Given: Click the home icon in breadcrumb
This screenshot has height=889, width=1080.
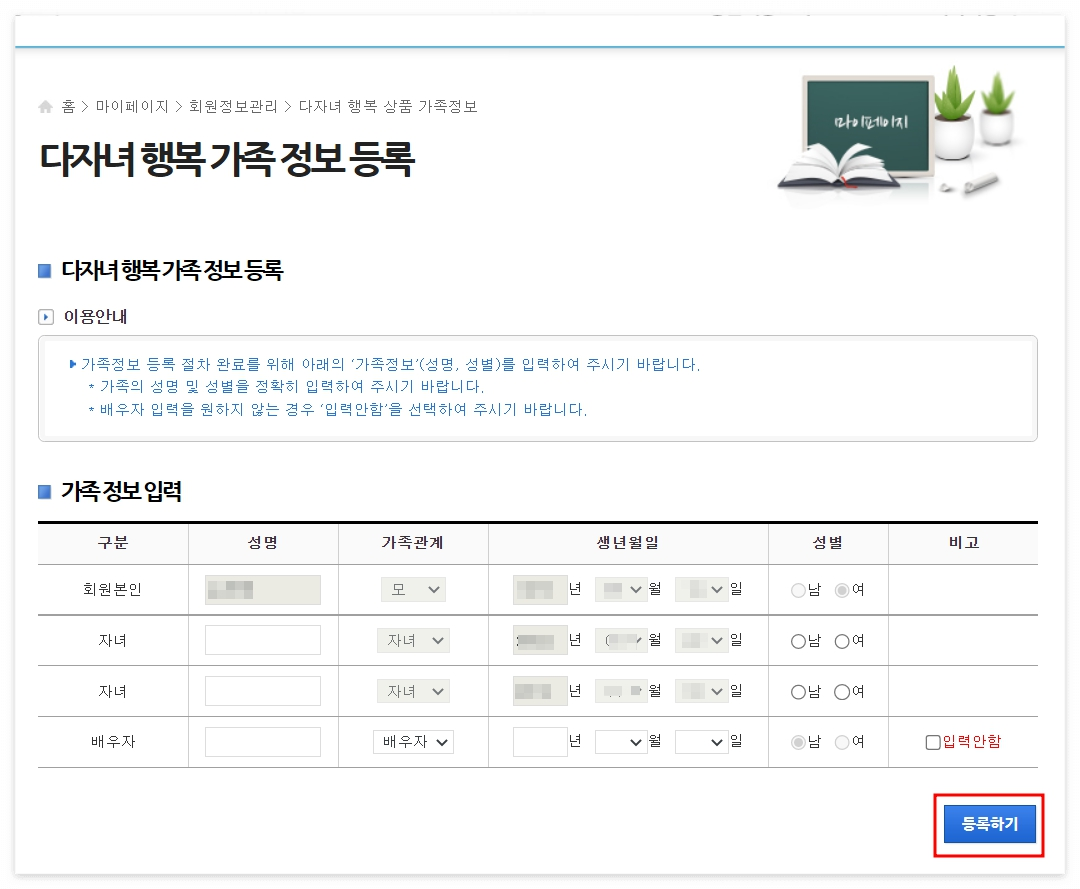Looking at the screenshot, I should 45,107.
